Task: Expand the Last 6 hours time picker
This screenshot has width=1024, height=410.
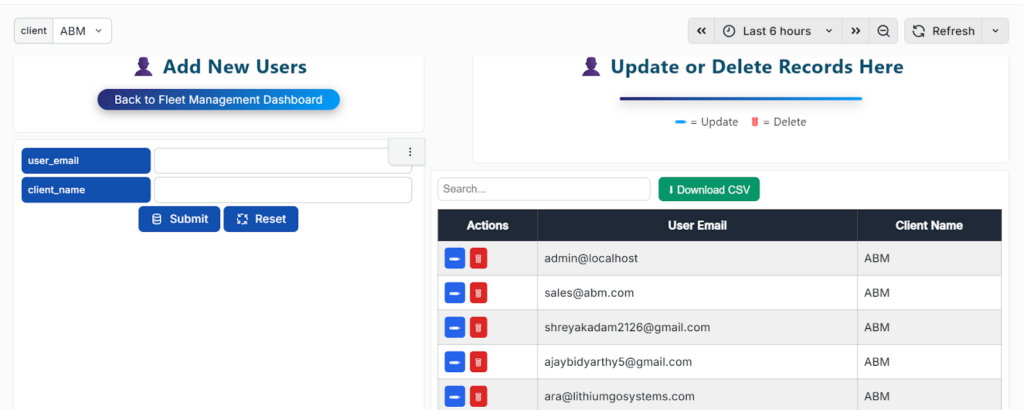Action: coord(778,31)
